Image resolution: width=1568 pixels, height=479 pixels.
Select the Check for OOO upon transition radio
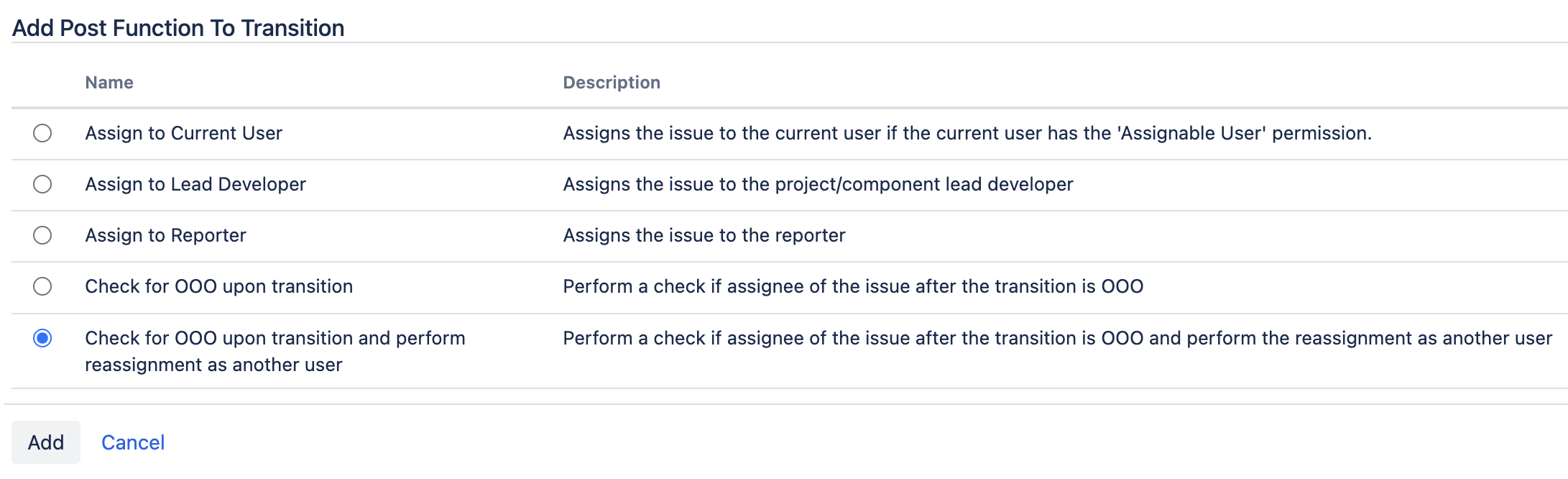pos(42,286)
